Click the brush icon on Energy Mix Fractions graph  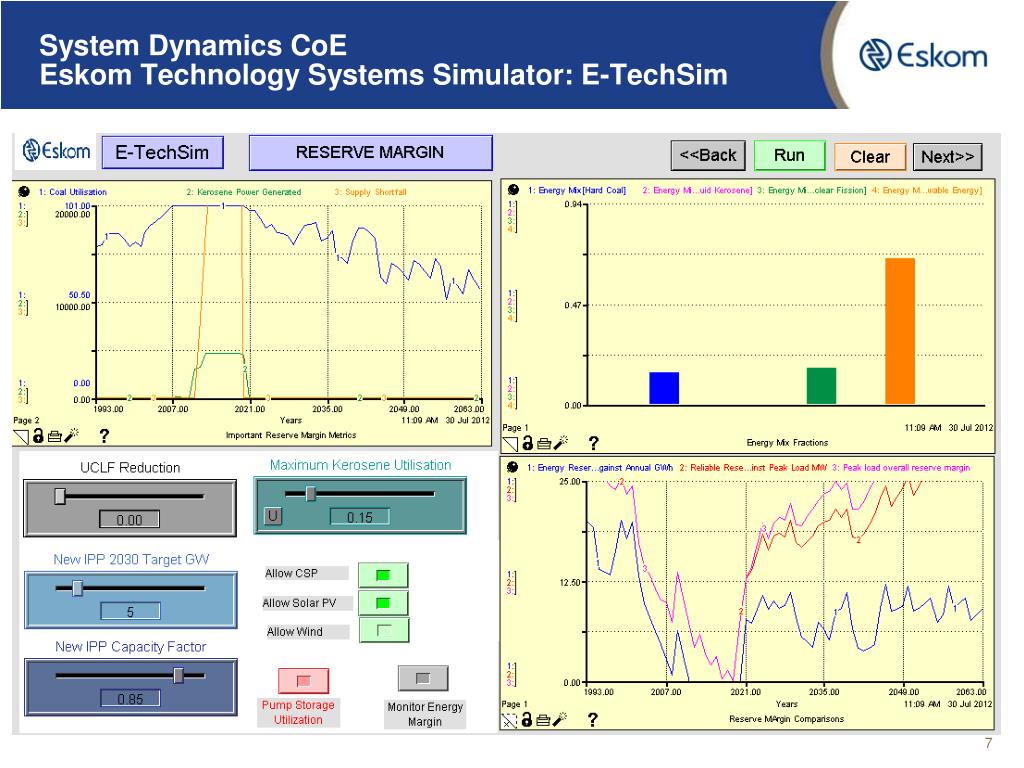(x=561, y=443)
